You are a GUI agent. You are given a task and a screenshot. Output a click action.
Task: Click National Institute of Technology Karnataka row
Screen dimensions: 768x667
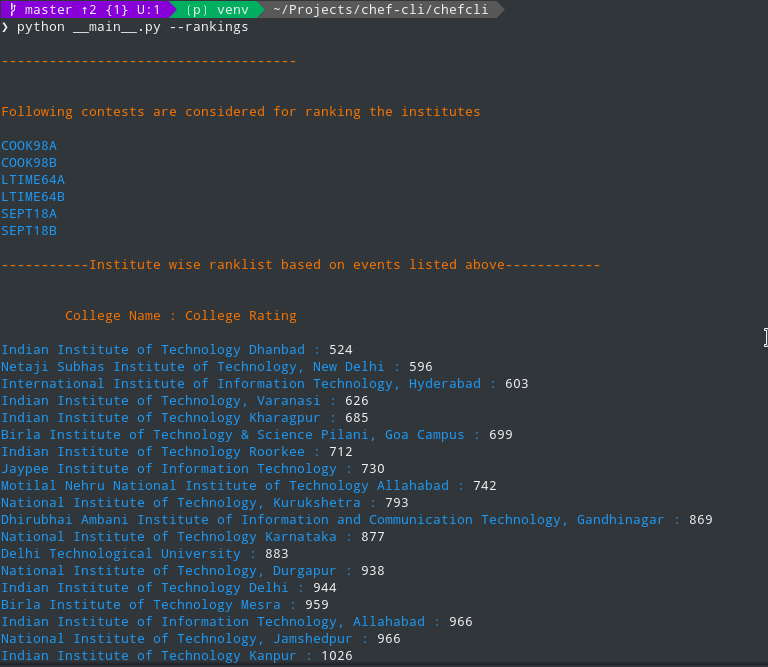point(192,537)
